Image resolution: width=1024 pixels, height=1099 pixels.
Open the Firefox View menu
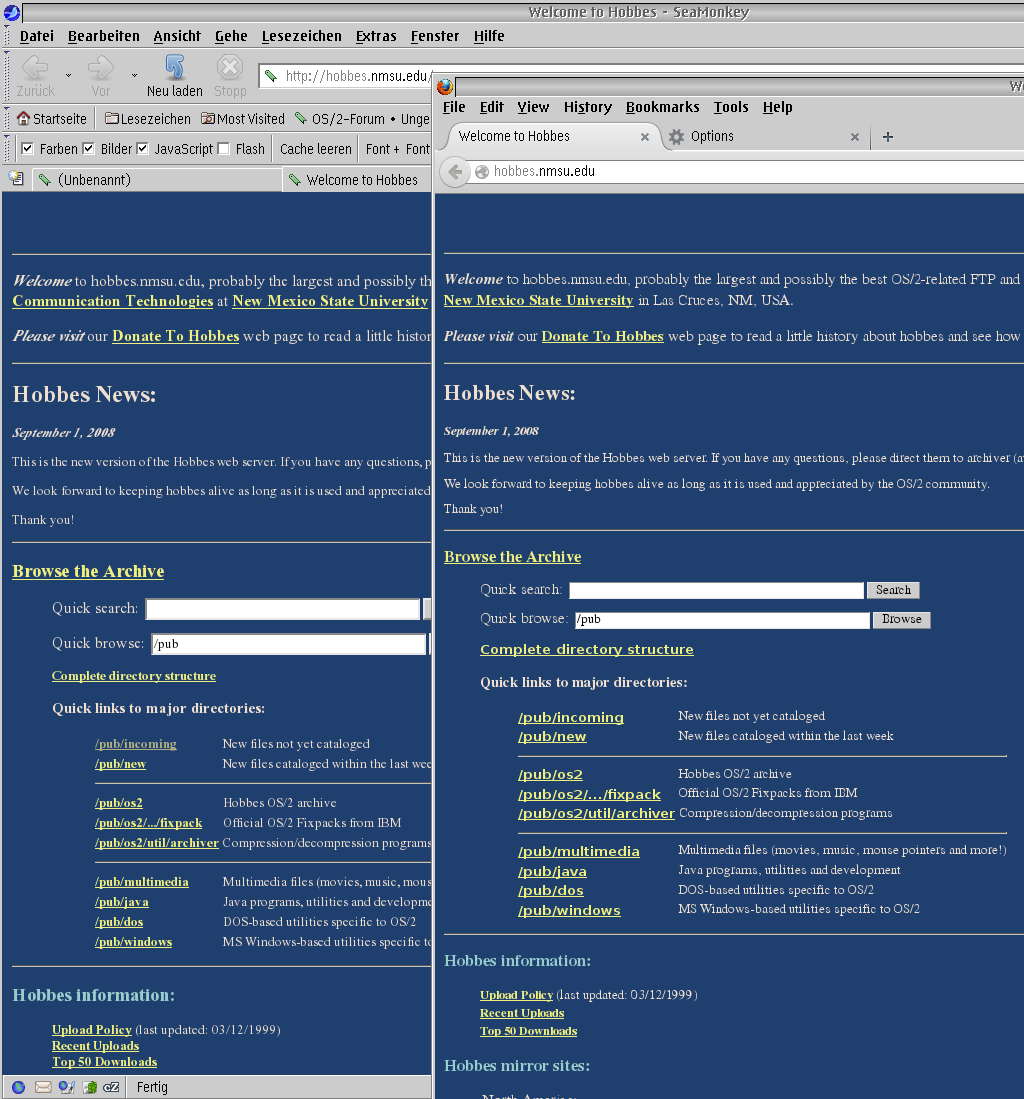point(533,107)
